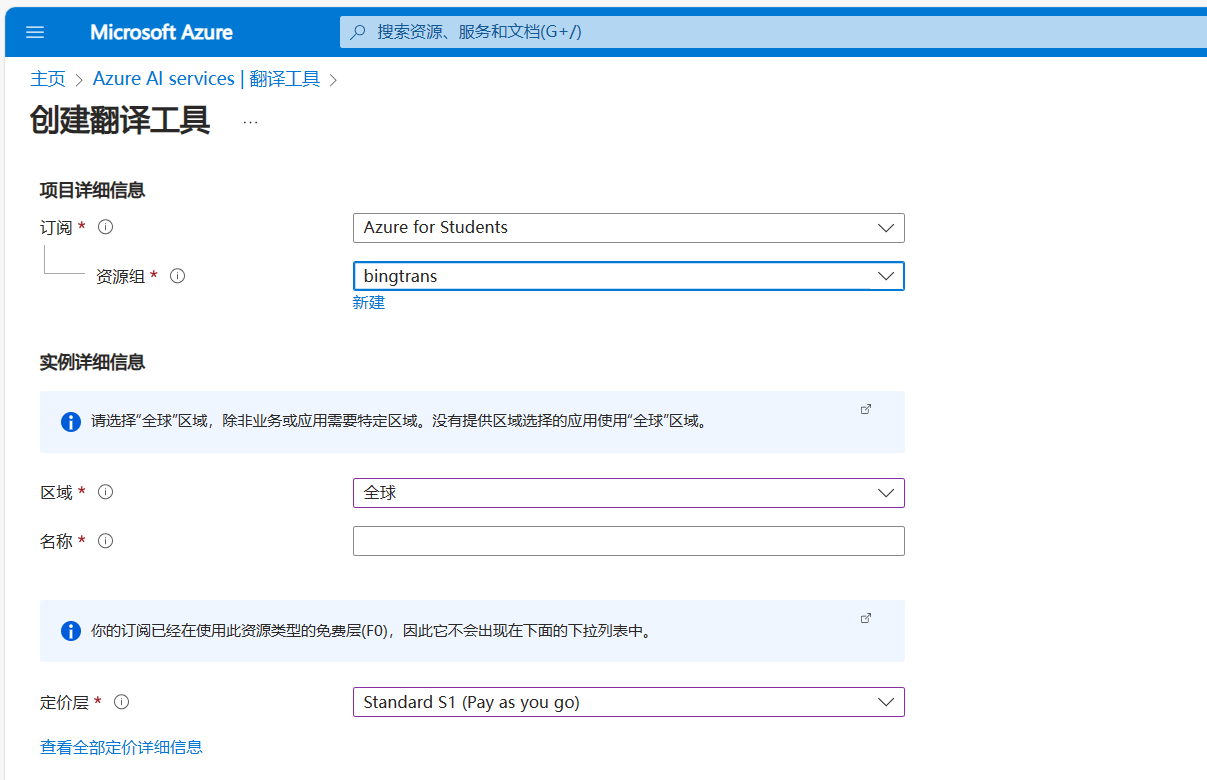Click the 名称 info icon
Image resolution: width=1207 pixels, height=780 pixels.
pyautogui.click(x=105, y=540)
